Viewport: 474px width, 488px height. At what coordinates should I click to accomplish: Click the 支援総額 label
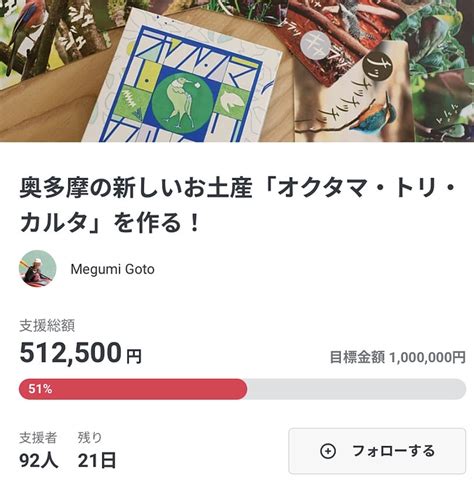[x=47, y=326]
